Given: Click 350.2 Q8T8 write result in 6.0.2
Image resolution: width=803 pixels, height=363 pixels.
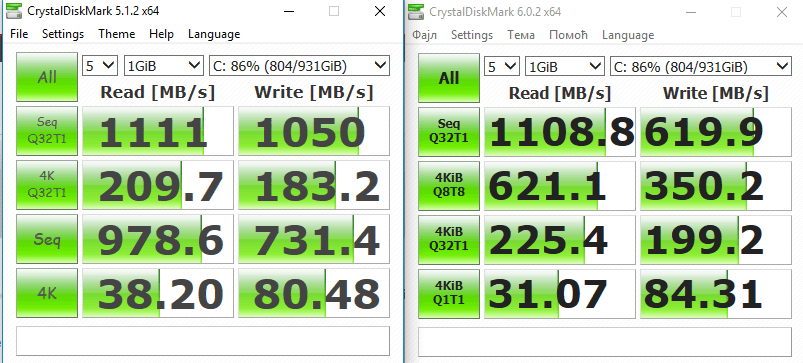Looking at the screenshot, I should pyautogui.click(x=716, y=186).
